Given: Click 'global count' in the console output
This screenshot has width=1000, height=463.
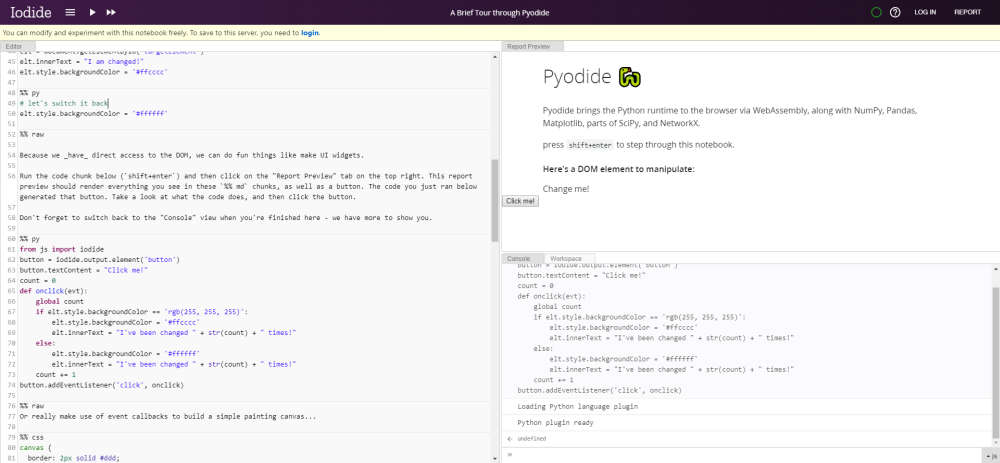Looking at the screenshot, I should tap(557, 307).
